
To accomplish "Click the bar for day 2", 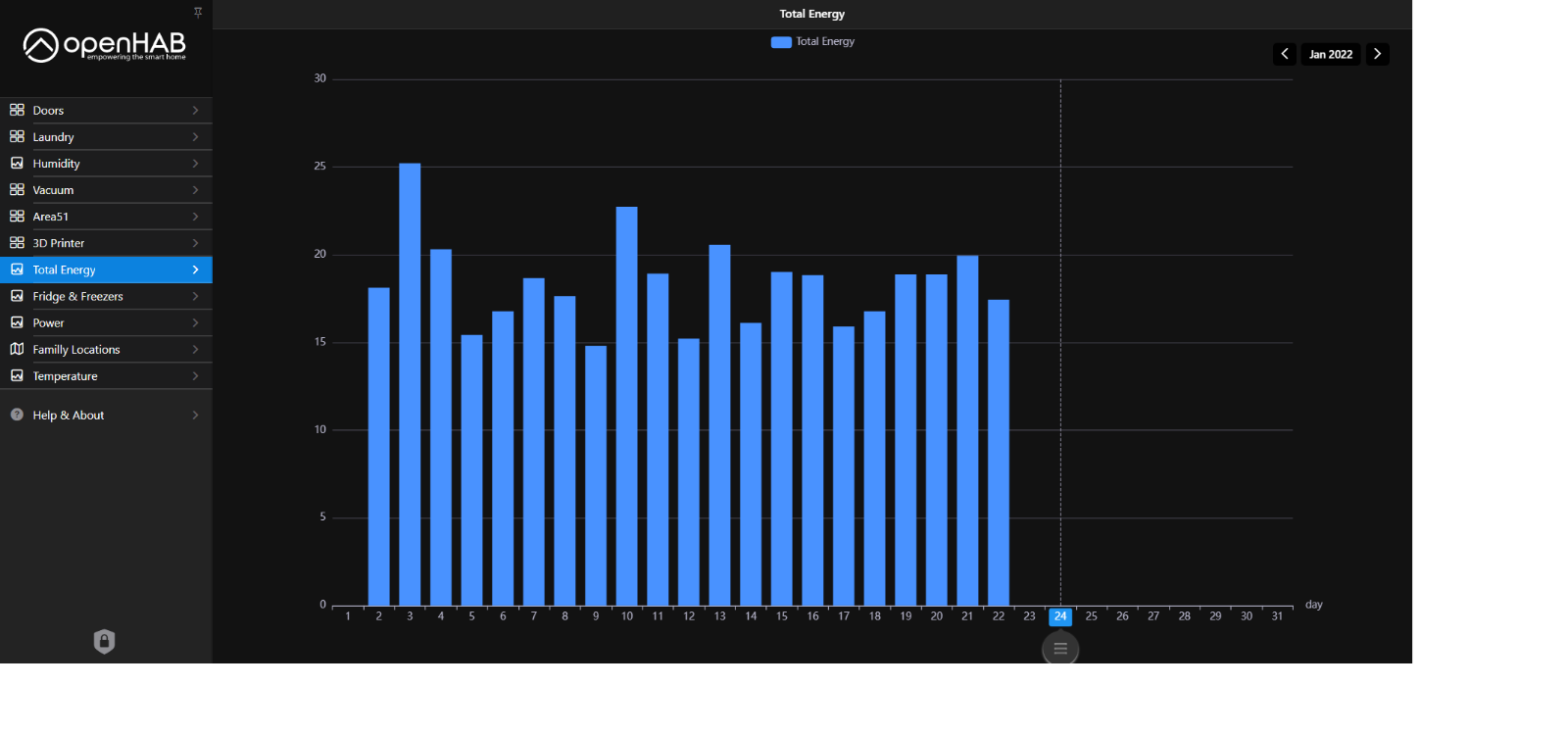I will pos(379,446).
